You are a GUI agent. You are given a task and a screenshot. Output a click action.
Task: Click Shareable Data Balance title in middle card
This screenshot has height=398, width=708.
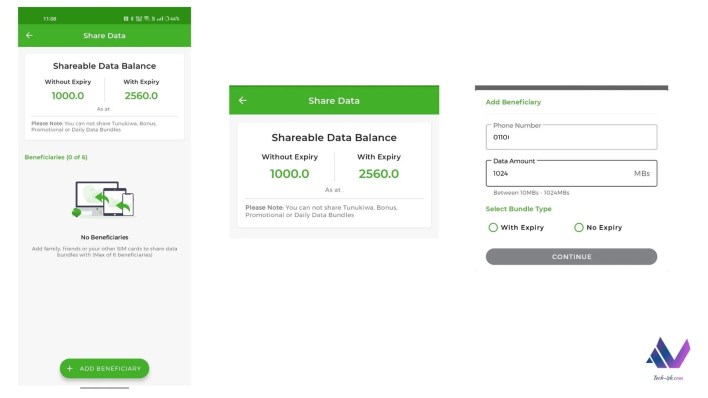click(334, 138)
